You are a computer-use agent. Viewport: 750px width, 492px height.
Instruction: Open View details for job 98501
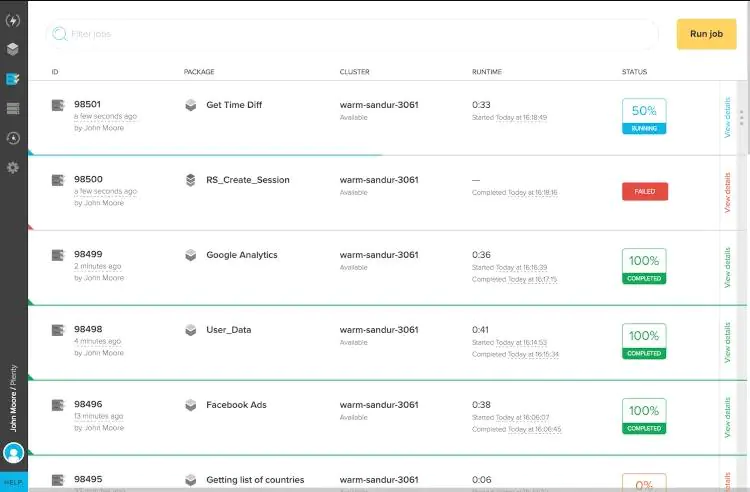pos(728,118)
